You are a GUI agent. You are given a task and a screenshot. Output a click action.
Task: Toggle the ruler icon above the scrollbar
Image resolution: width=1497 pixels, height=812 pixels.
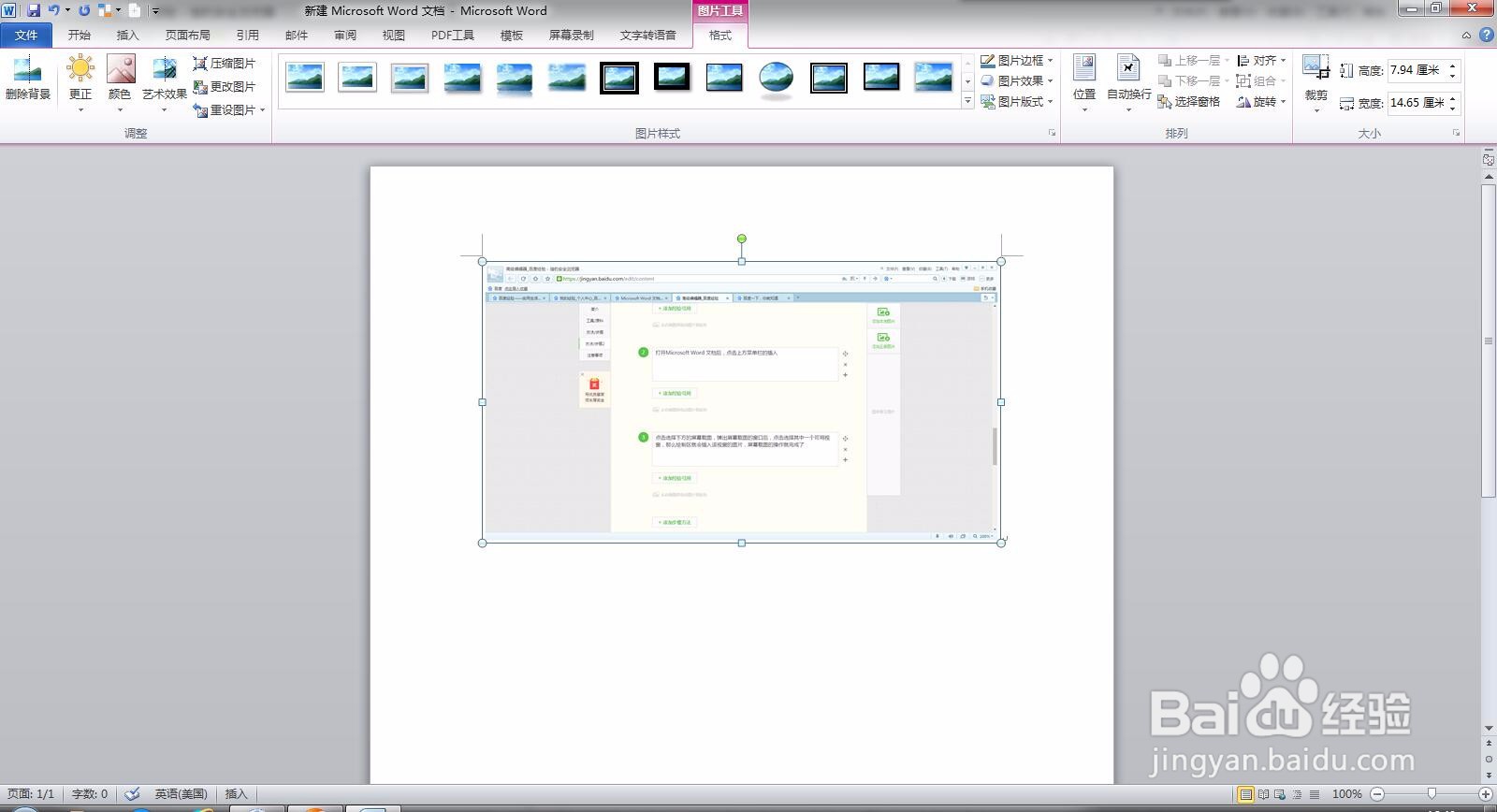tap(1489, 160)
